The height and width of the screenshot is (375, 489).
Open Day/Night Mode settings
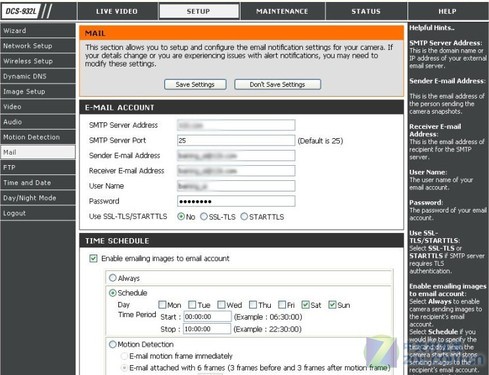38,198
